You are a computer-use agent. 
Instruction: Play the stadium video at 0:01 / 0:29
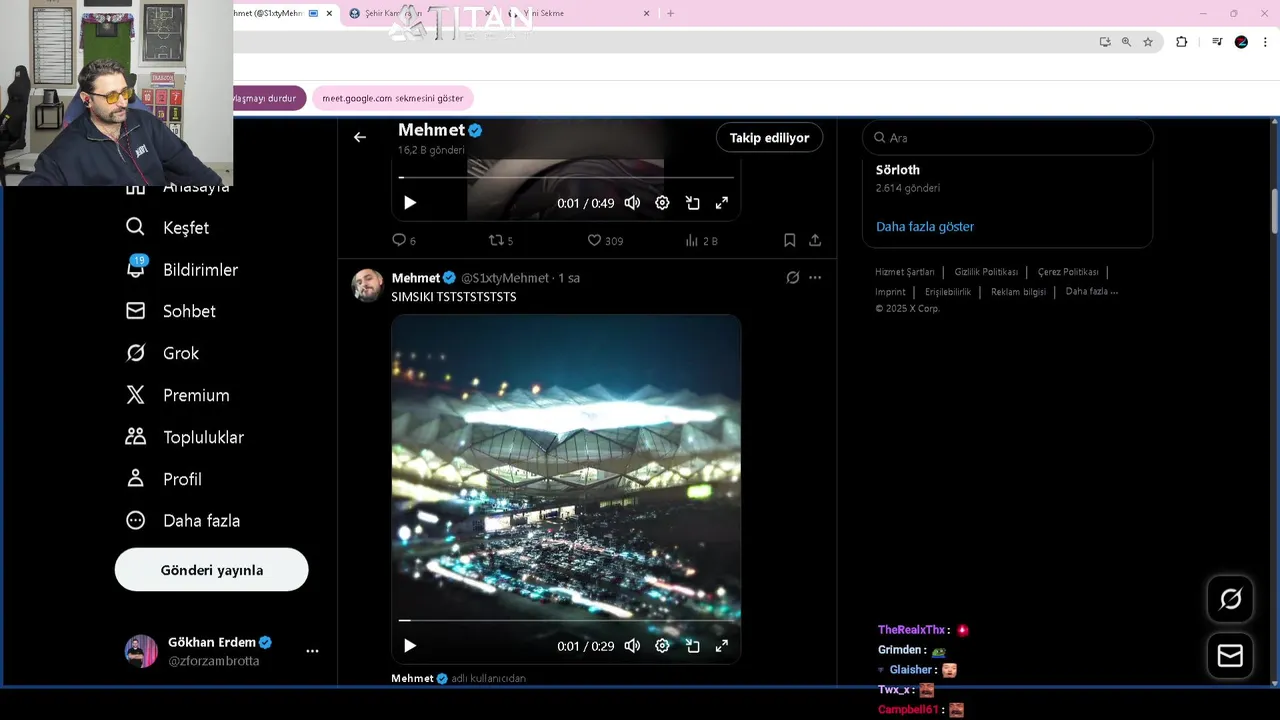(x=410, y=646)
